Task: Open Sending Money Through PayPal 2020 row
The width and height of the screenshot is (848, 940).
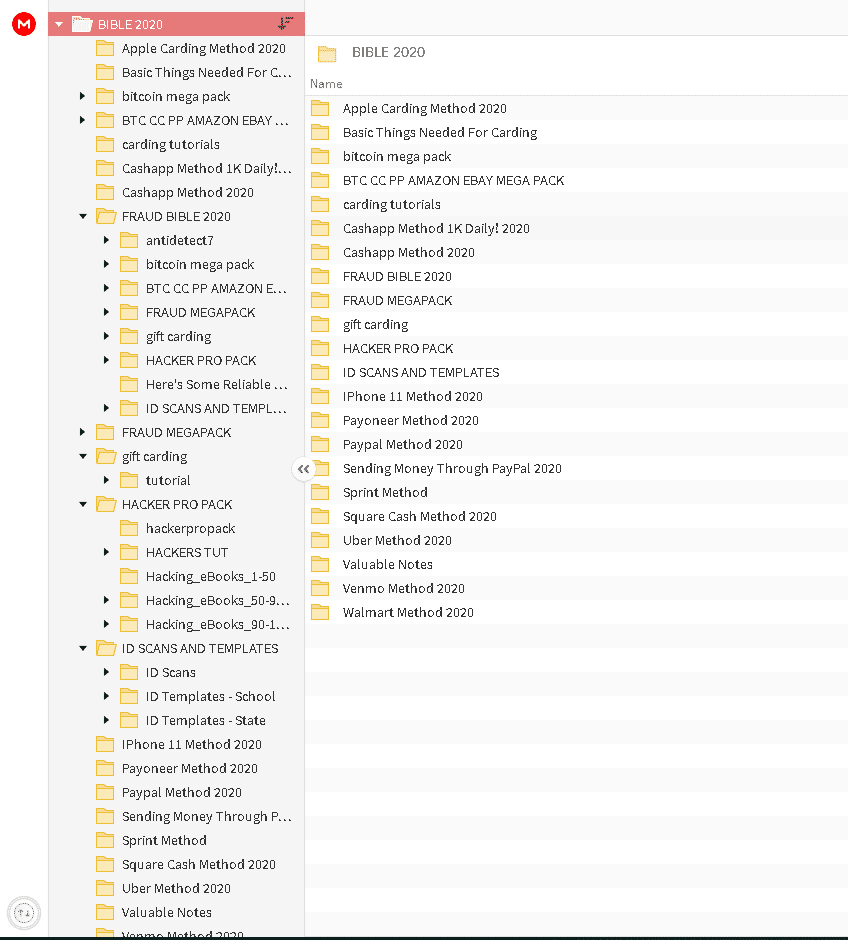Action: 577,468
